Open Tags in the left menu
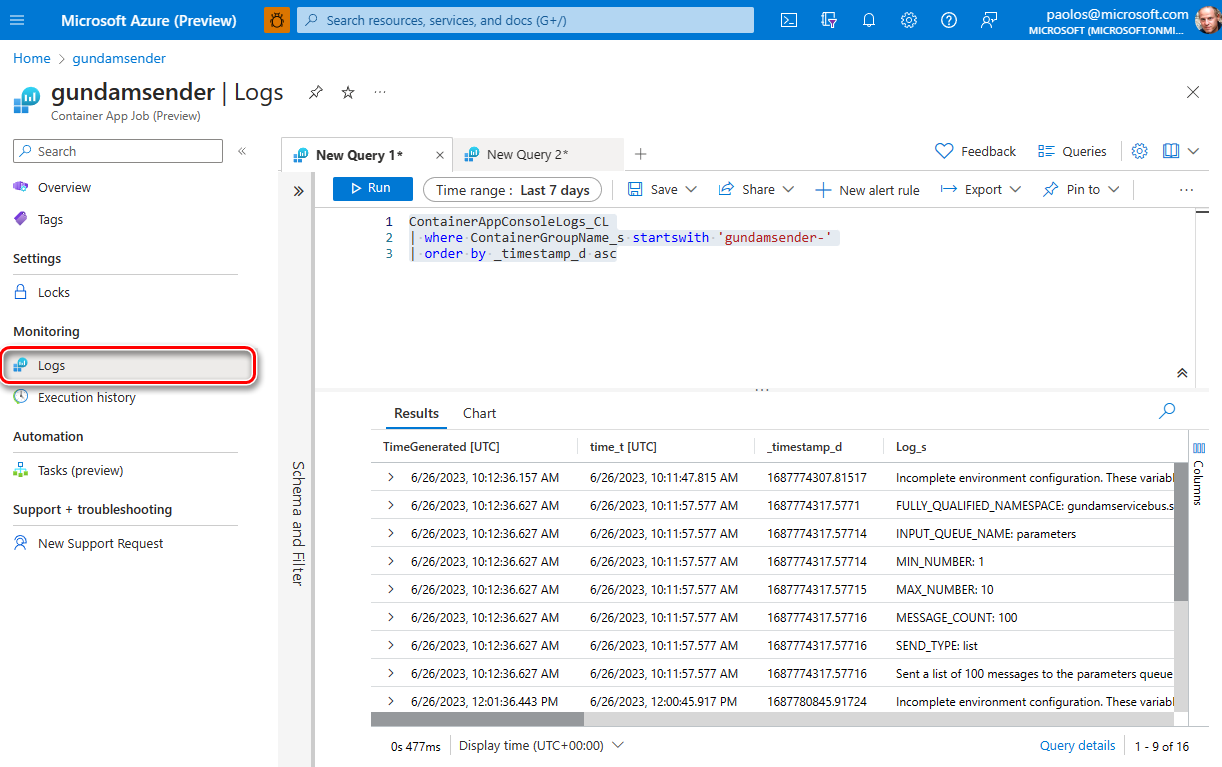The height and width of the screenshot is (767, 1222). pos(50,219)
